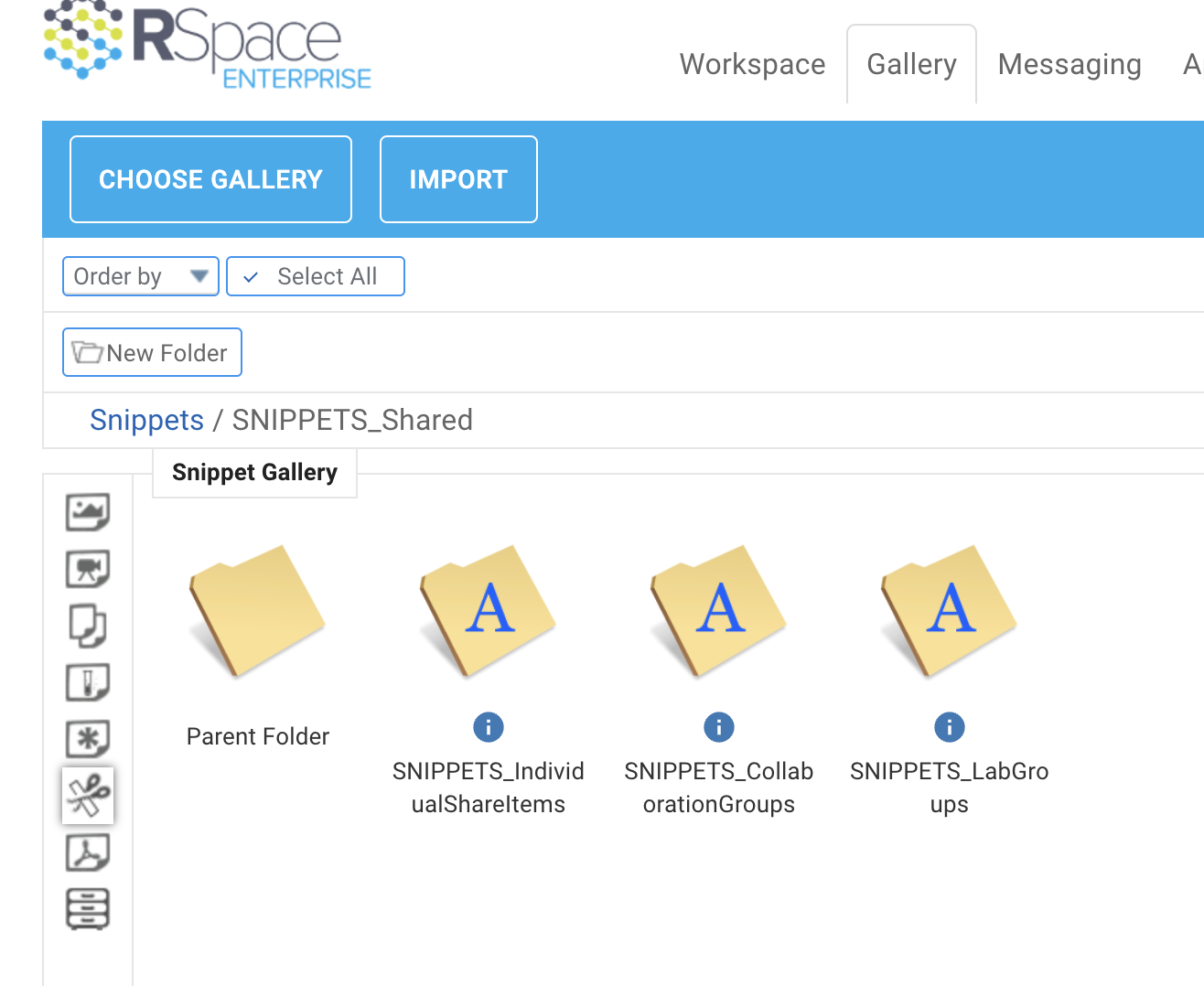
Task: Click the SNIPPETS_CollaborationGroups name label
Action: (719, 788)
